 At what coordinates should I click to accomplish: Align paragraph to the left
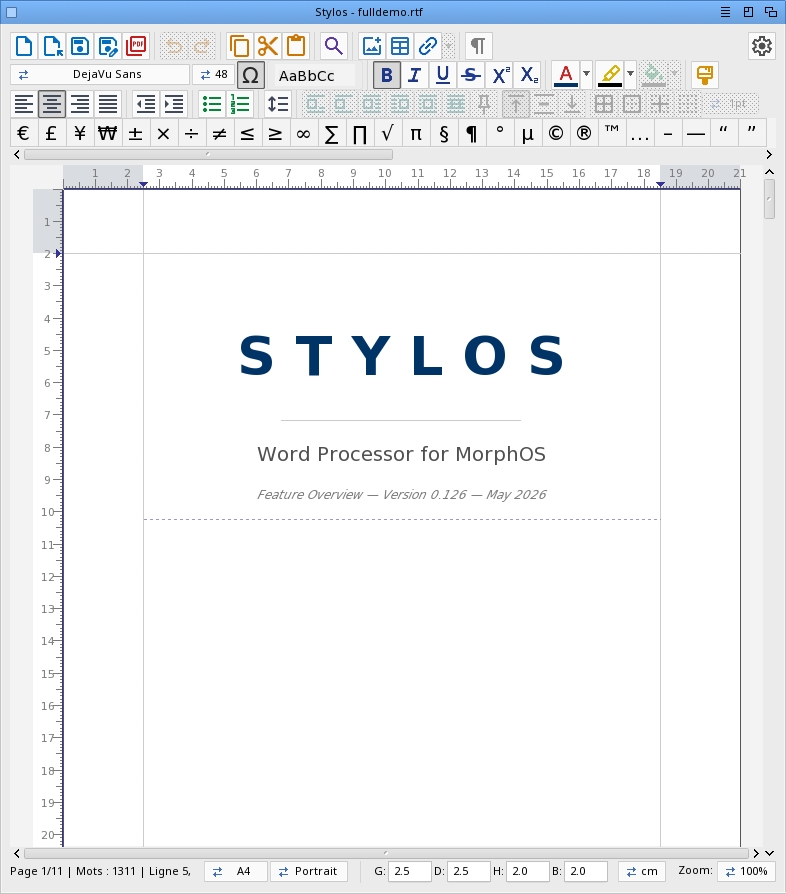(24, 104)
